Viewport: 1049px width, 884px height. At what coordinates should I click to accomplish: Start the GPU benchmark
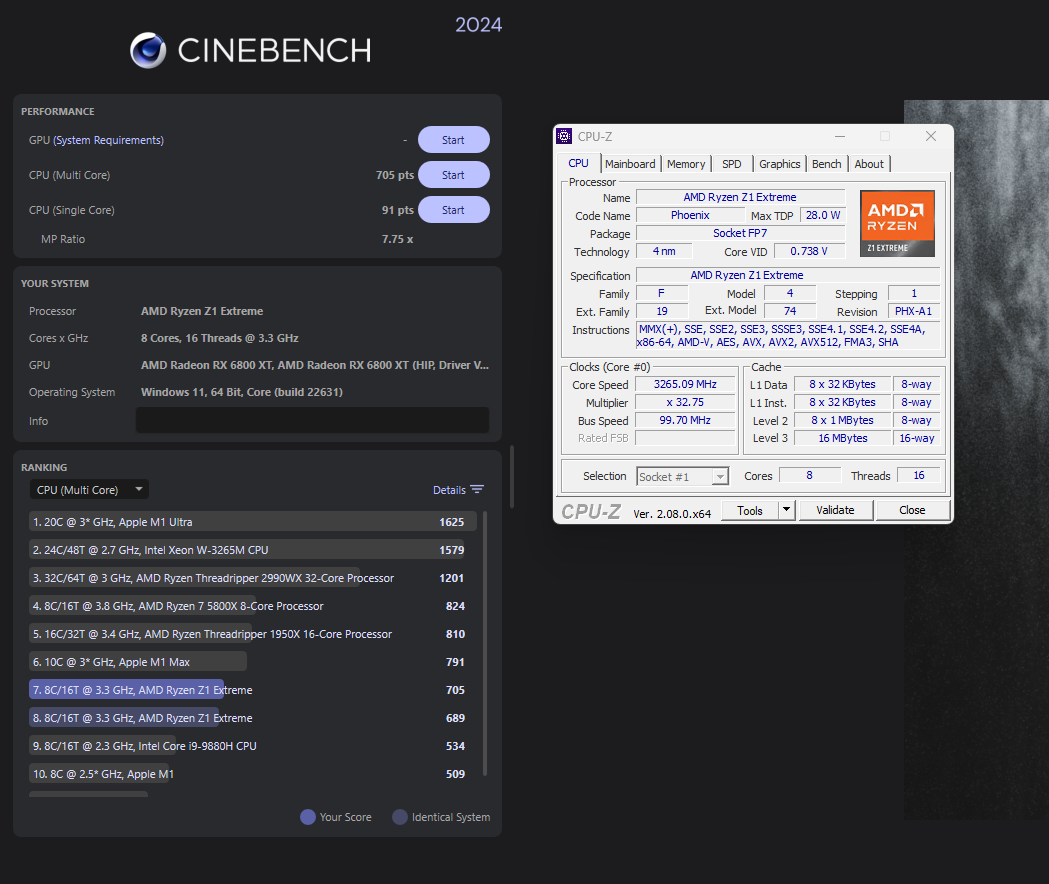[453, 139]
